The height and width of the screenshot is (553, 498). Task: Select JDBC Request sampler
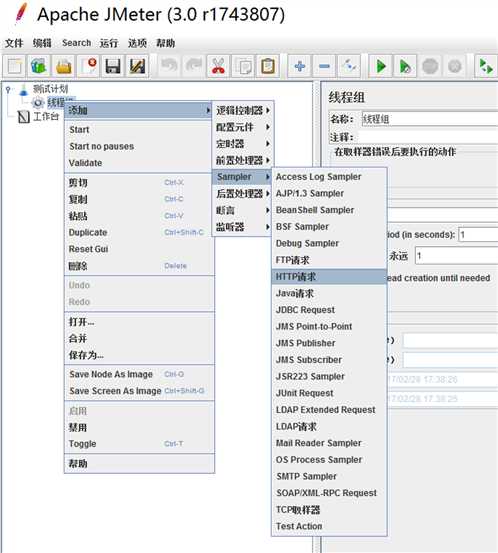pyautogui.click(x=329, y=310)
